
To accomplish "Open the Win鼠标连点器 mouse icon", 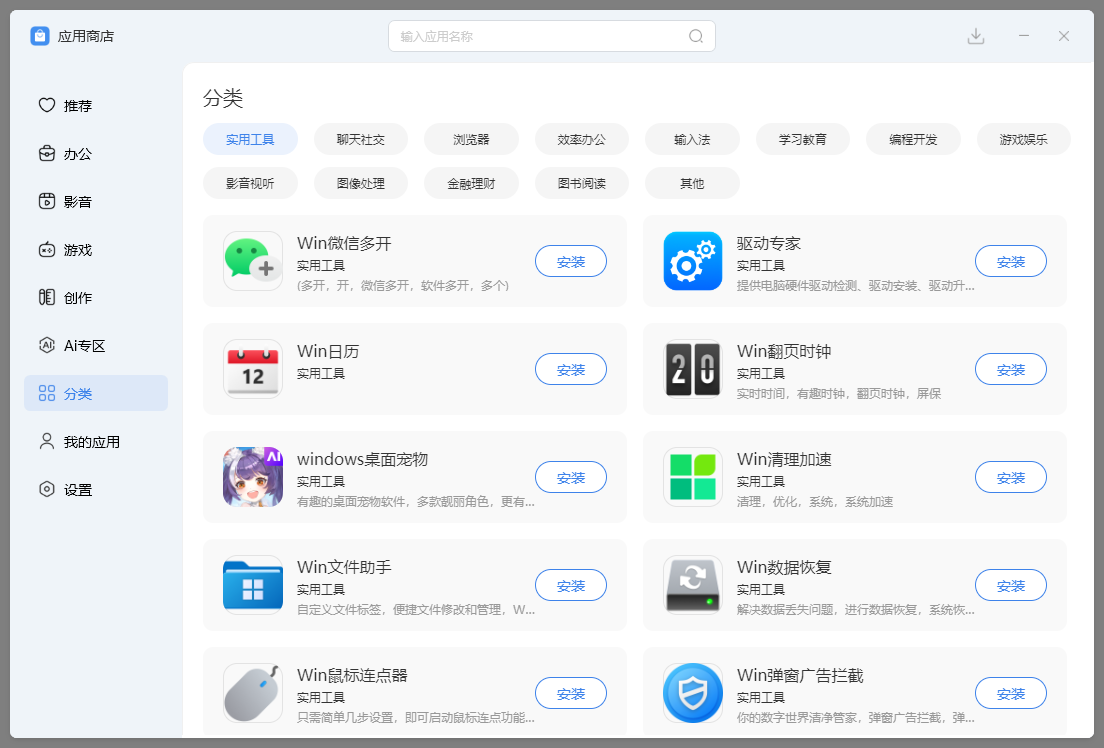I will pyautogui.click(x=252, y=693).
